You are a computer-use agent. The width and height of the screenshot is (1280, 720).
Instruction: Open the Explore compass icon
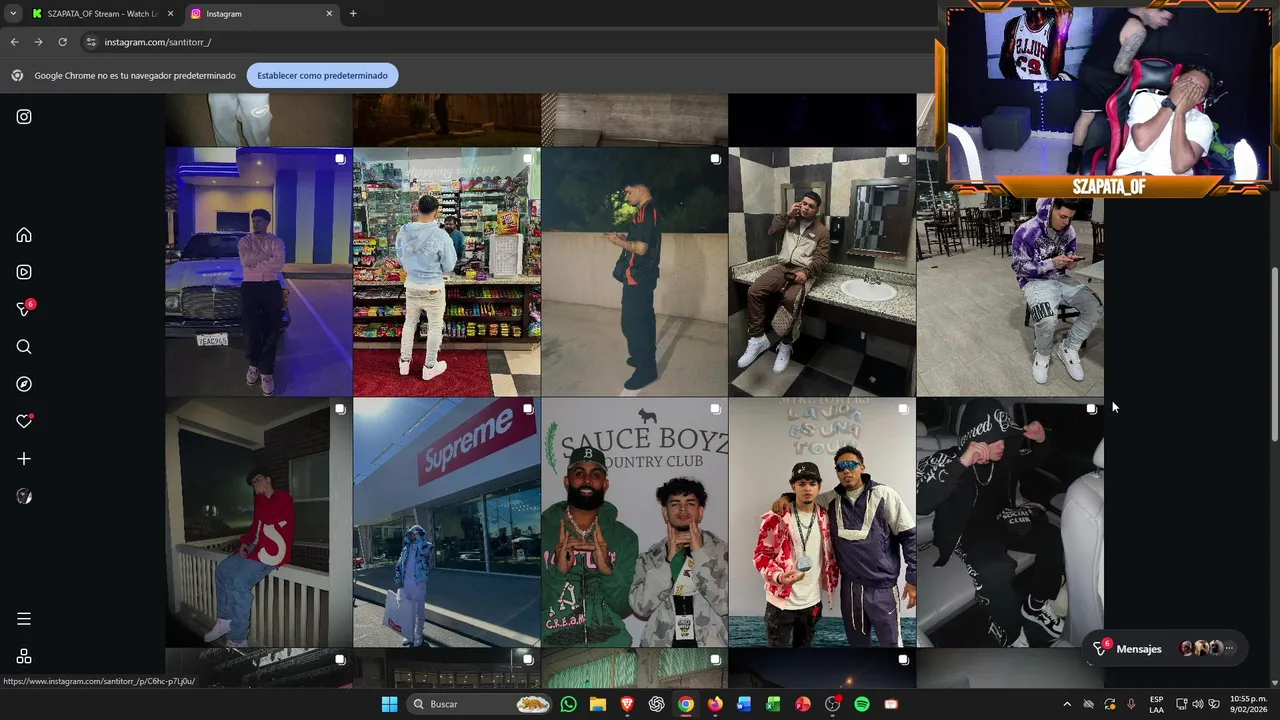tap(24, 384)
